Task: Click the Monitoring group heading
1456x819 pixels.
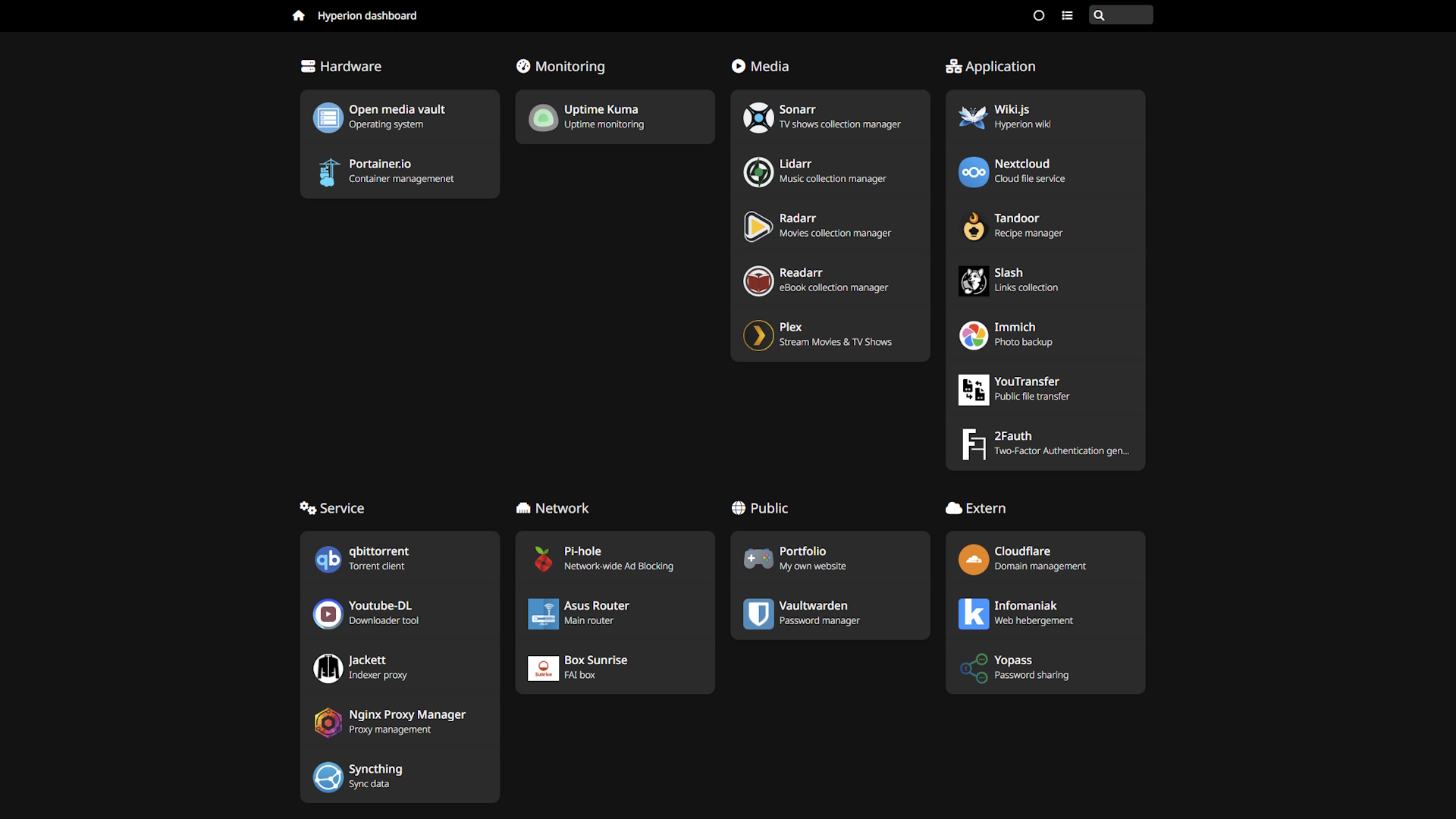Action: (x=560, y=67)
